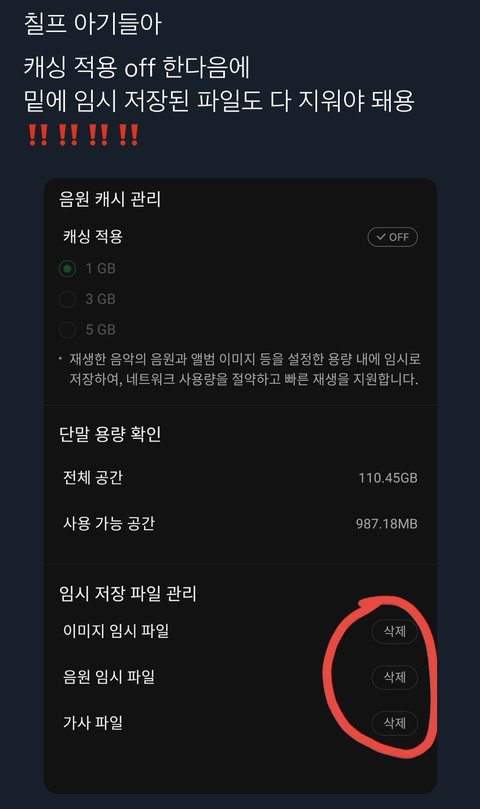Tap the 단말 용량 확인 section heading
Image resolution: width=480 pixels, height=809 pixels.
[110, 434]
